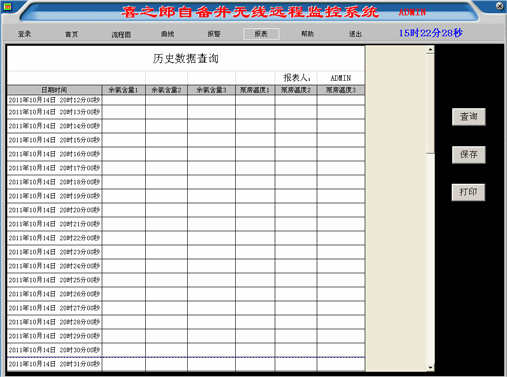Close the monitoring system window
The height and width of the screenshot is (377, 507).
click(499, 6)
